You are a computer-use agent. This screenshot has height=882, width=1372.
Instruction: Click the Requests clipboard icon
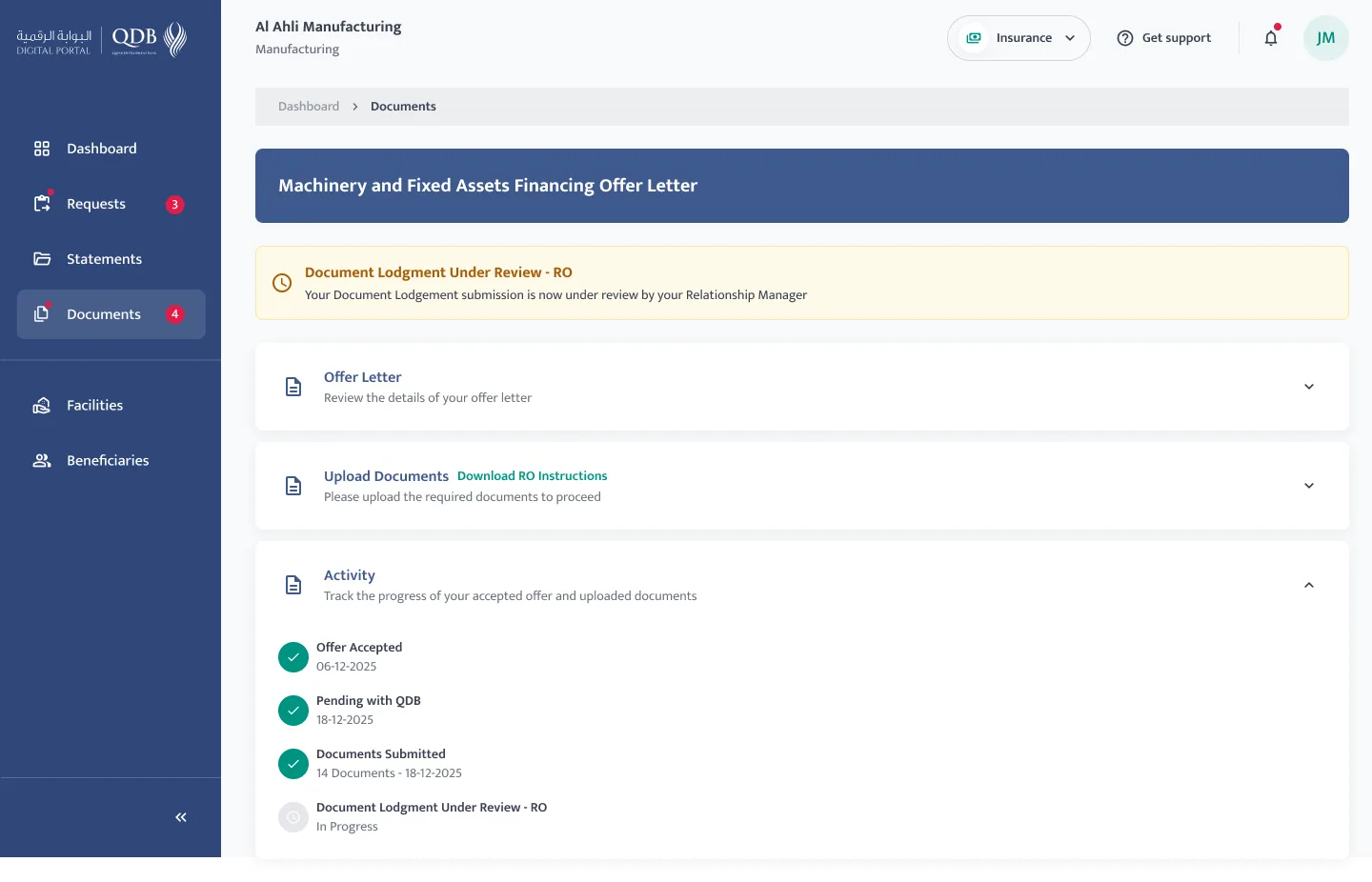[x=42, y=203]
